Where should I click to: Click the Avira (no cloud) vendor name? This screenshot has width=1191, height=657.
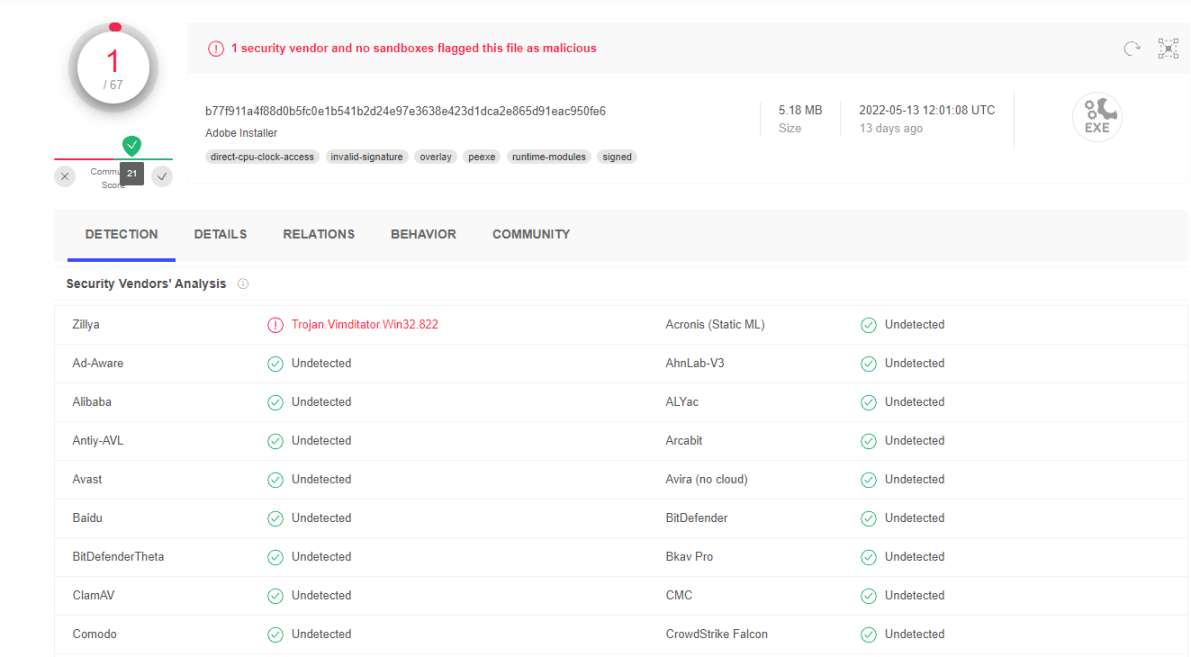coord(706,479)
